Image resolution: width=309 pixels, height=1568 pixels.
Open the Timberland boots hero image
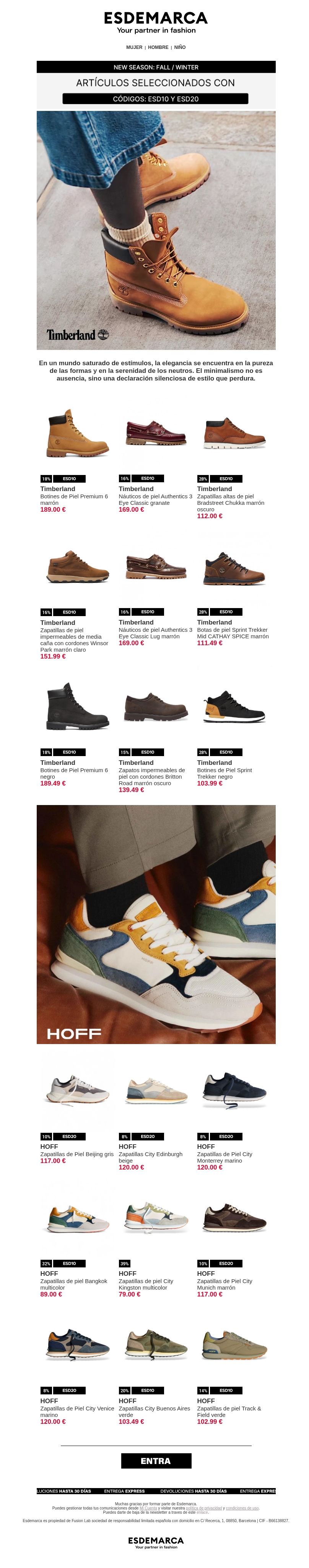click(x=156, y=230)
